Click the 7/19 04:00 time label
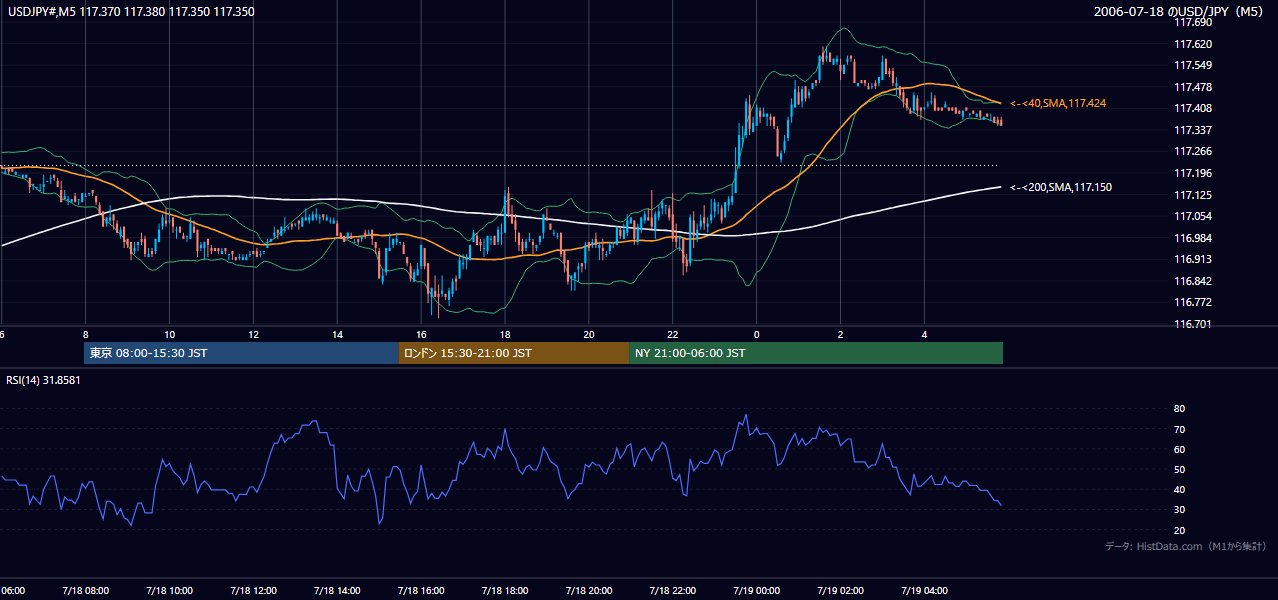 925,591
